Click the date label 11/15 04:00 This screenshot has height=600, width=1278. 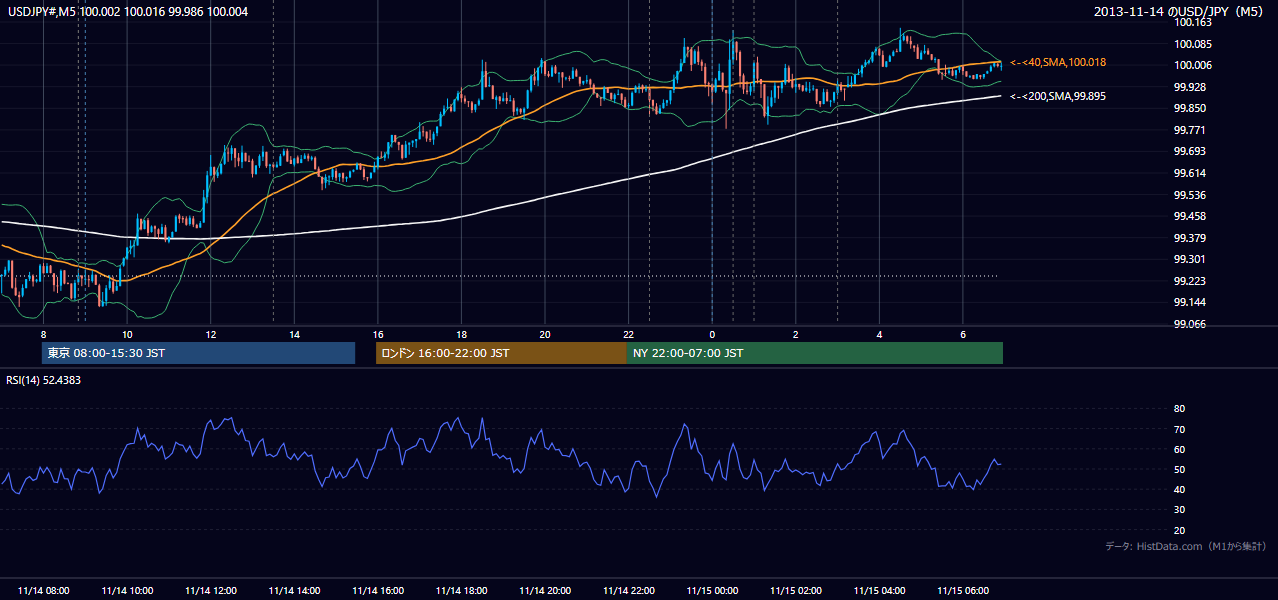879,591
